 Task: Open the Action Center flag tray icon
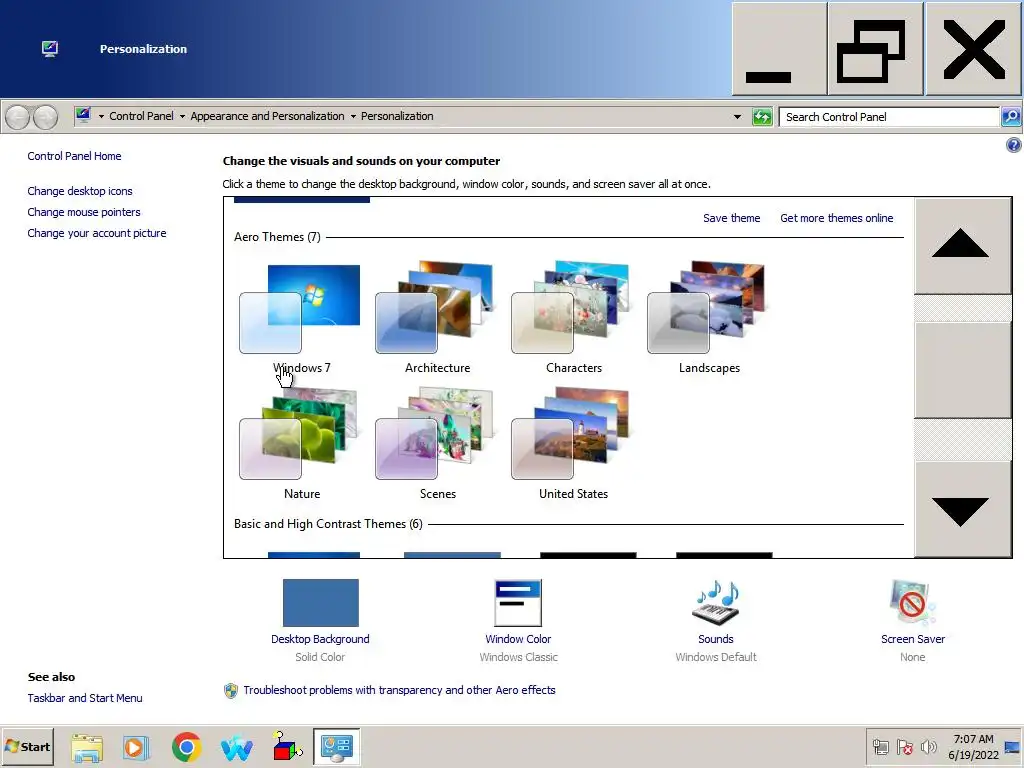[904, 747]
